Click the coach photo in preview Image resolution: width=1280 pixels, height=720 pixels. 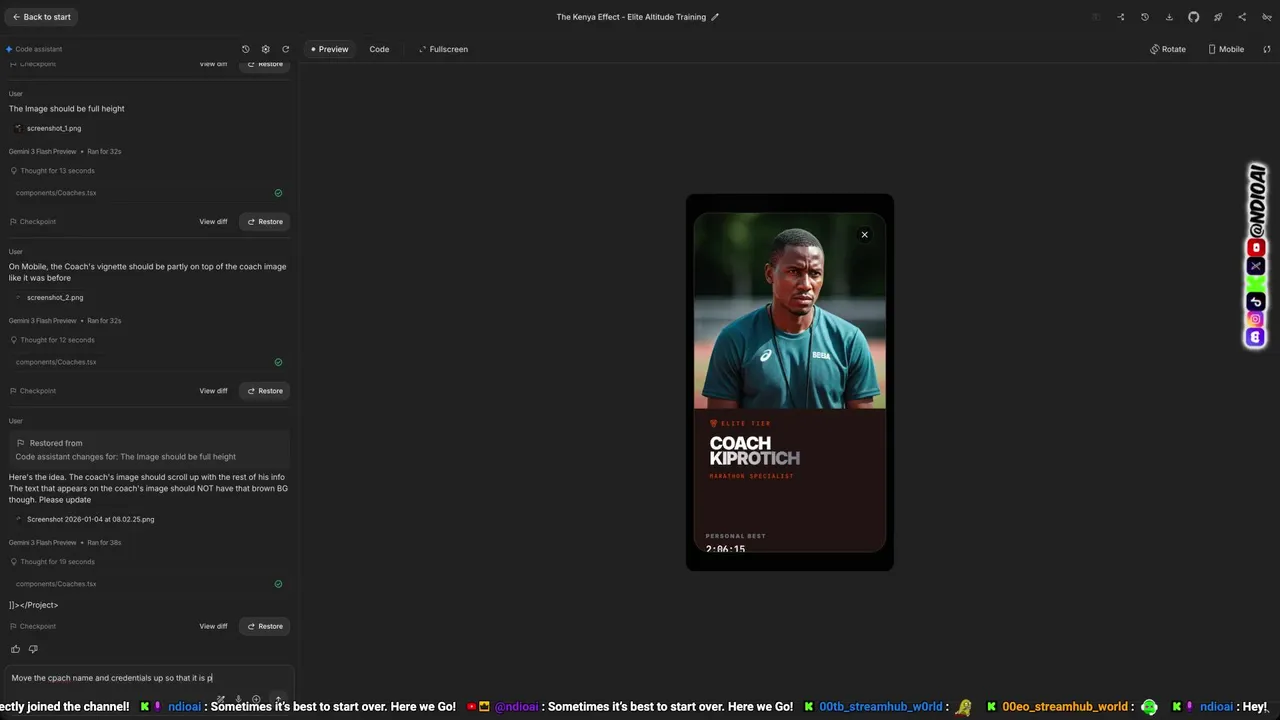click(789, 311)
